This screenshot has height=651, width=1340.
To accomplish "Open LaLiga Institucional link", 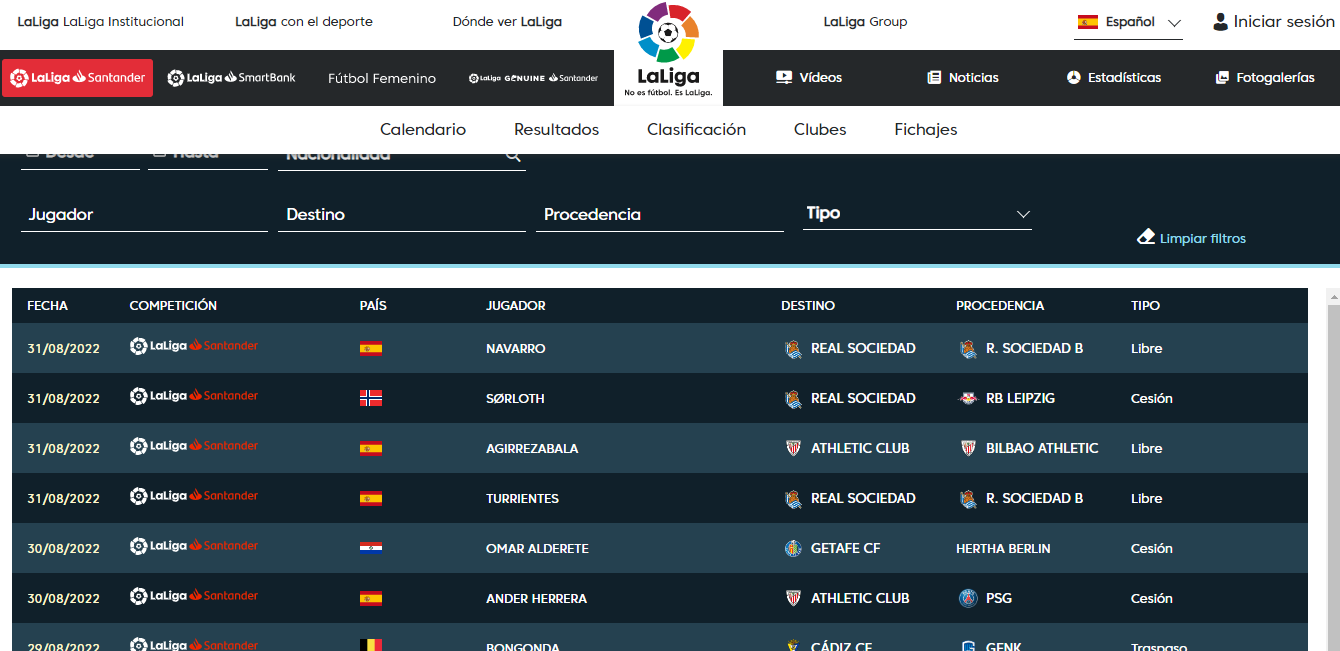I will tap(101, 21).
